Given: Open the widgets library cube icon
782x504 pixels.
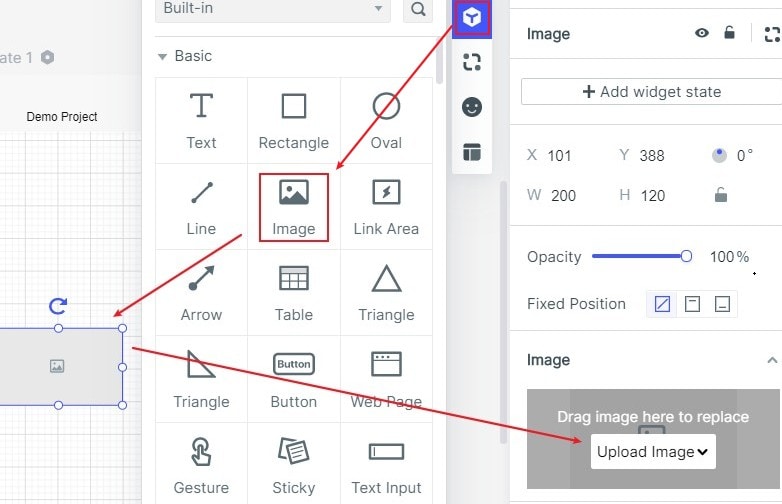Looking at the screenshot, I should point(472,18).
